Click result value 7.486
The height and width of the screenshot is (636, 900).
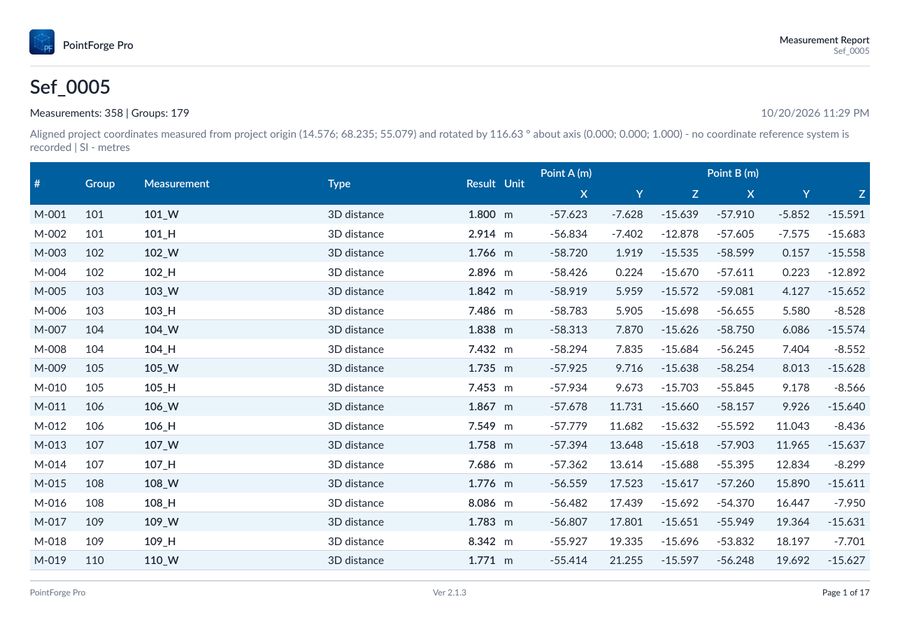point(482,311)
